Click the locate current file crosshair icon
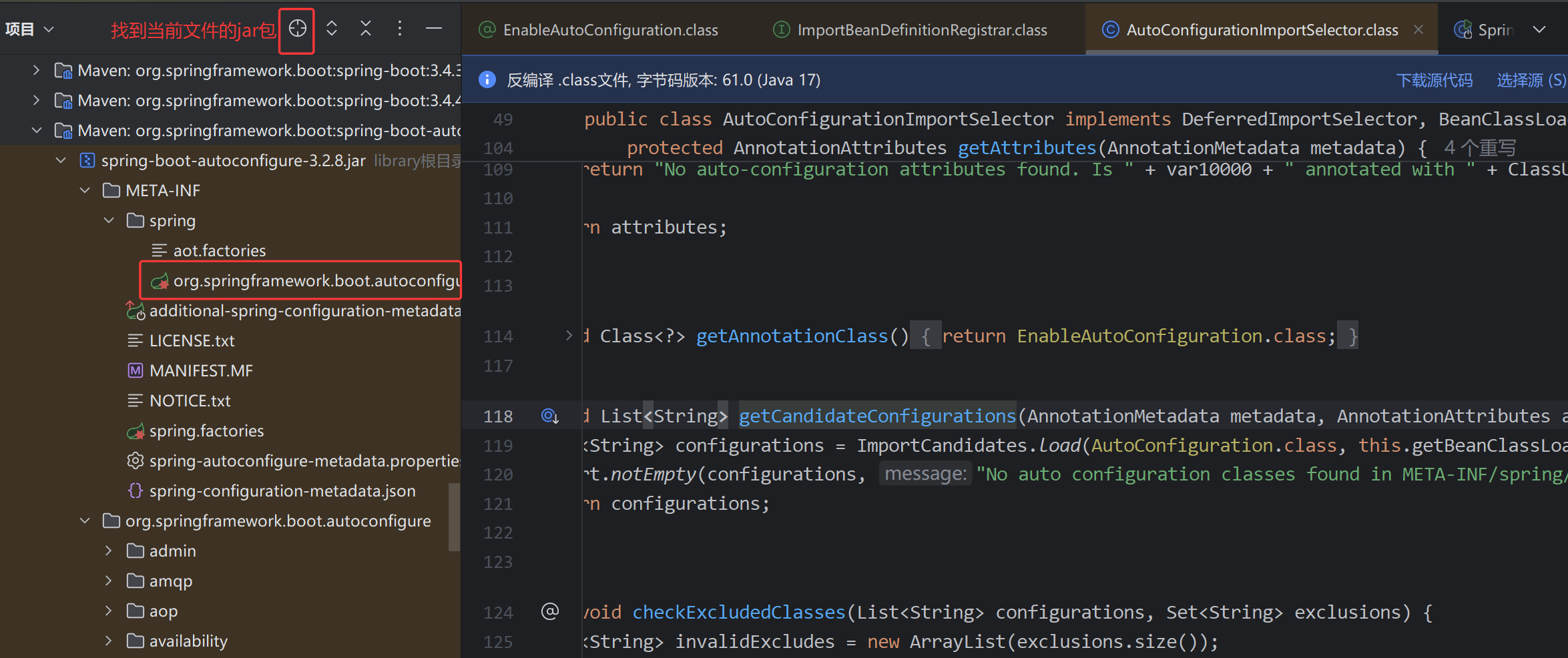 coord(298,29)
